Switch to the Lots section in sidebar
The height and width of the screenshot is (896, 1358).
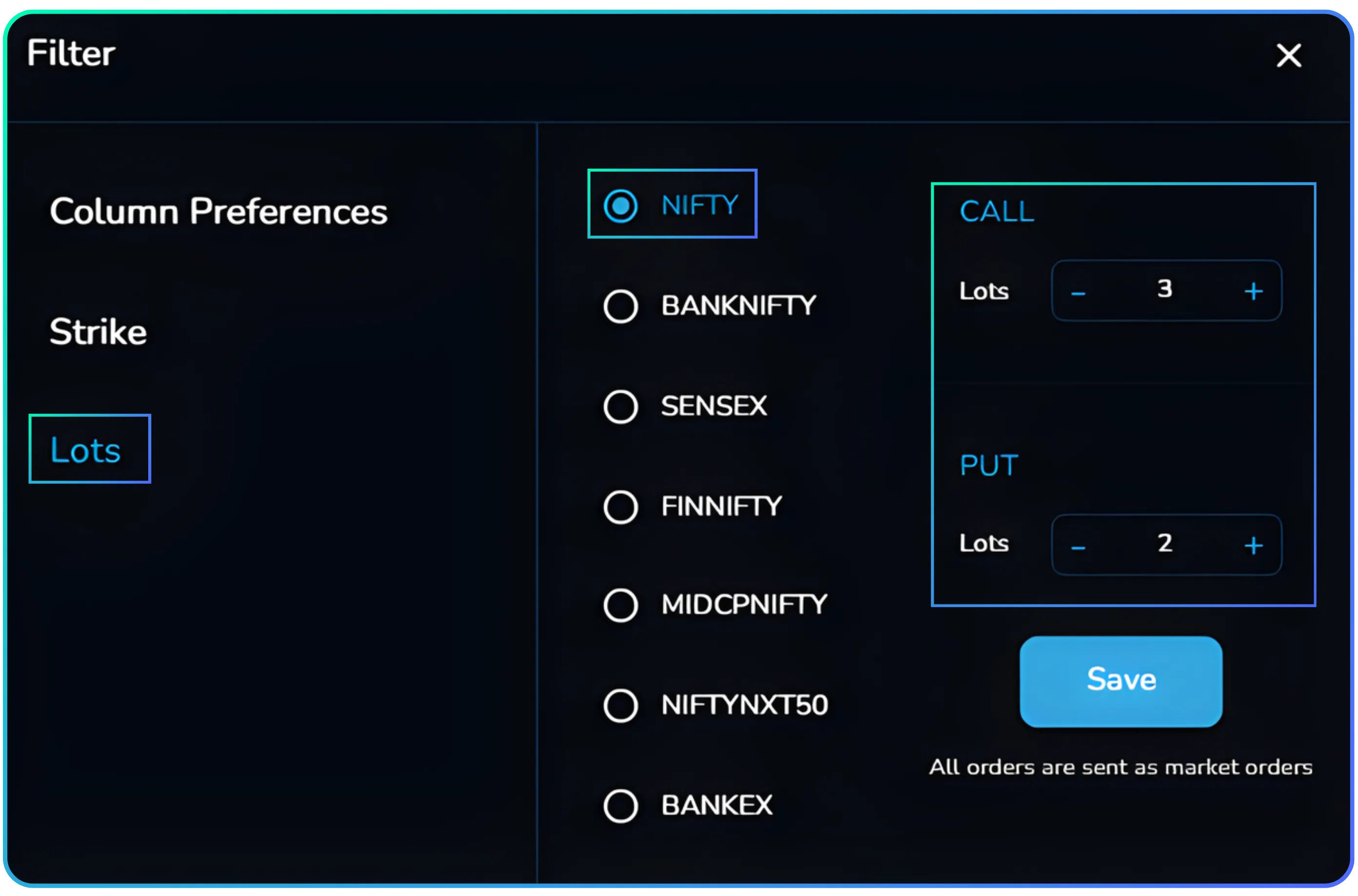(85, 450)
